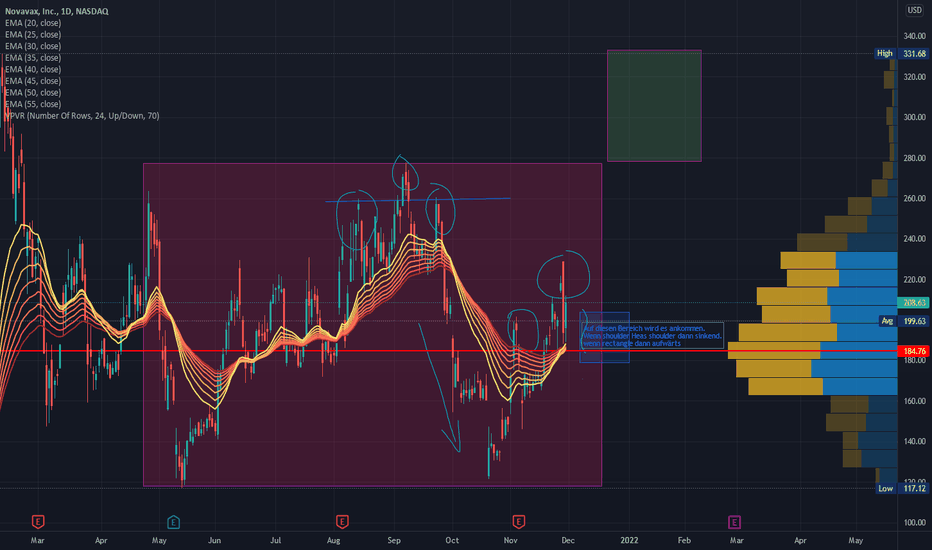Select the green target rectangle drawing
Image resolution: width=932 pixels, height=550 pixels.
(x=654, y=106)
